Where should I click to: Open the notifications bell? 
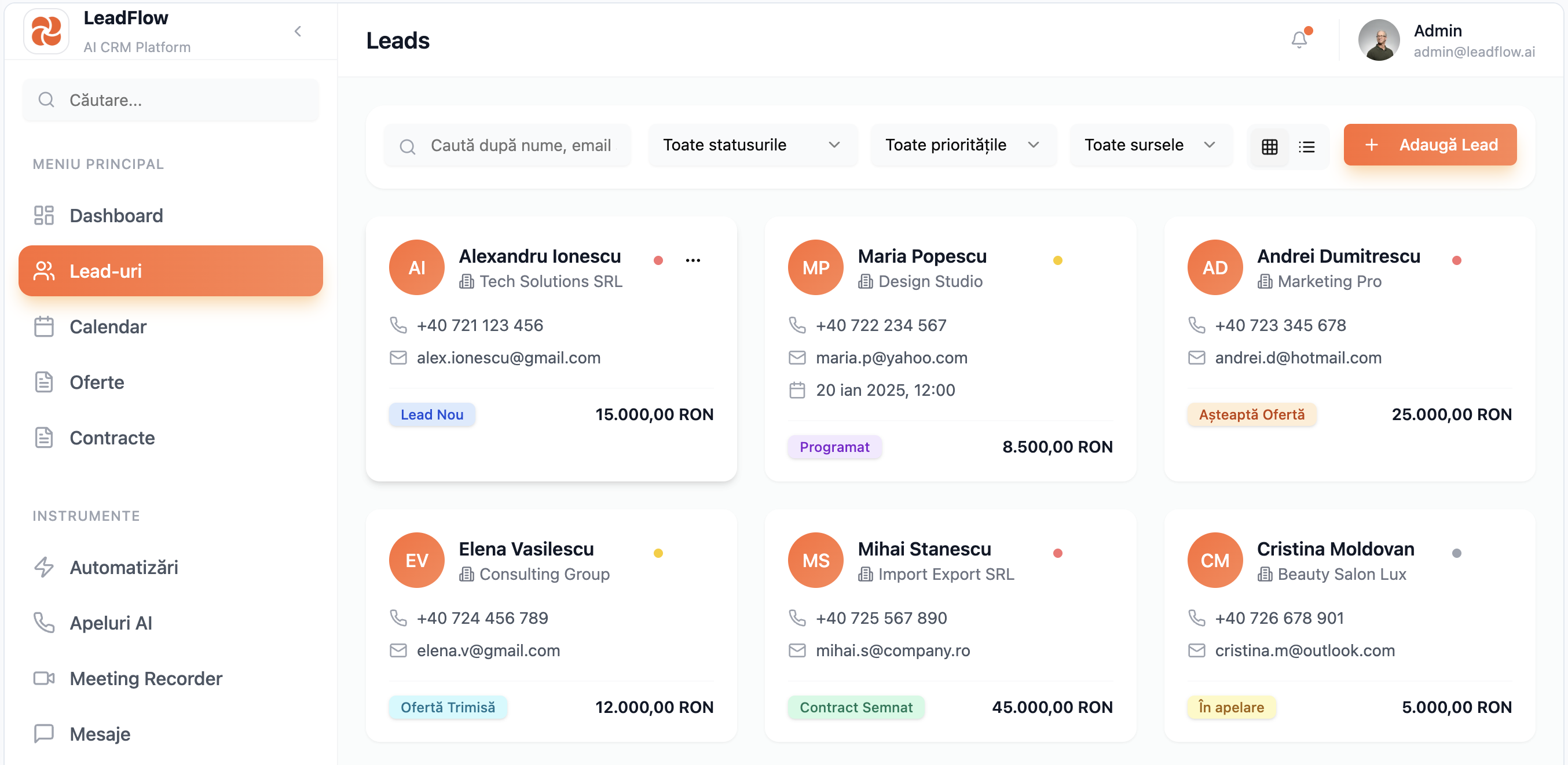[1299, 39]
